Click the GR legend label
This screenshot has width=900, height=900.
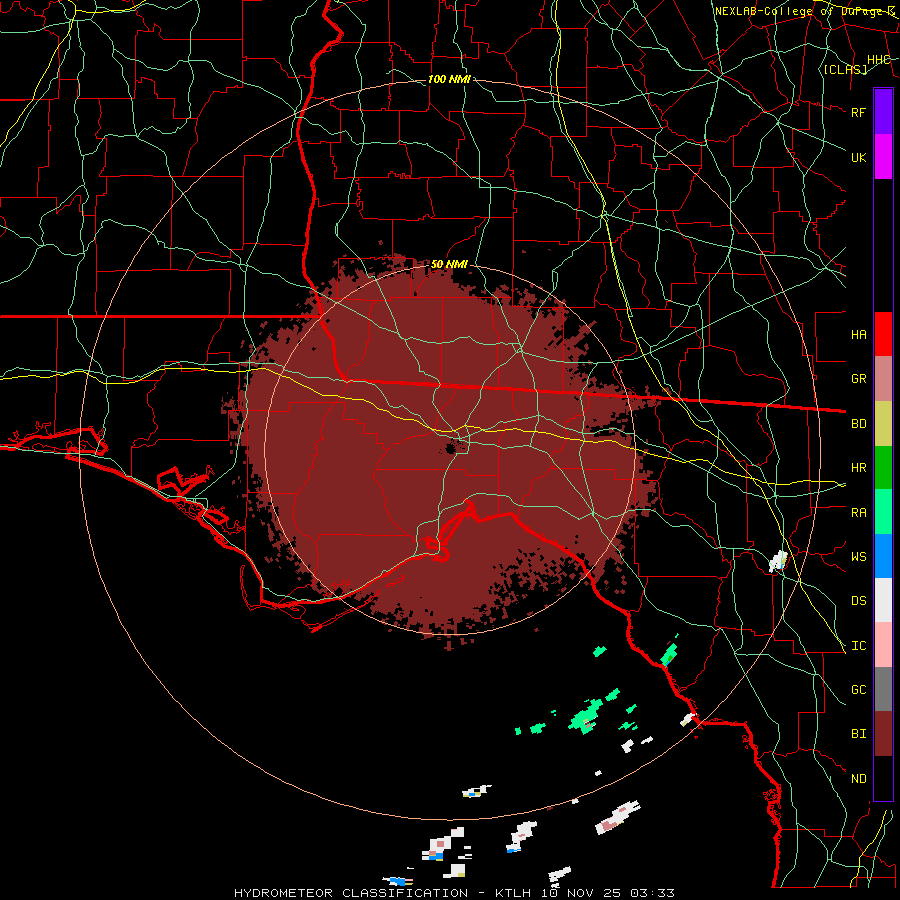858,379
